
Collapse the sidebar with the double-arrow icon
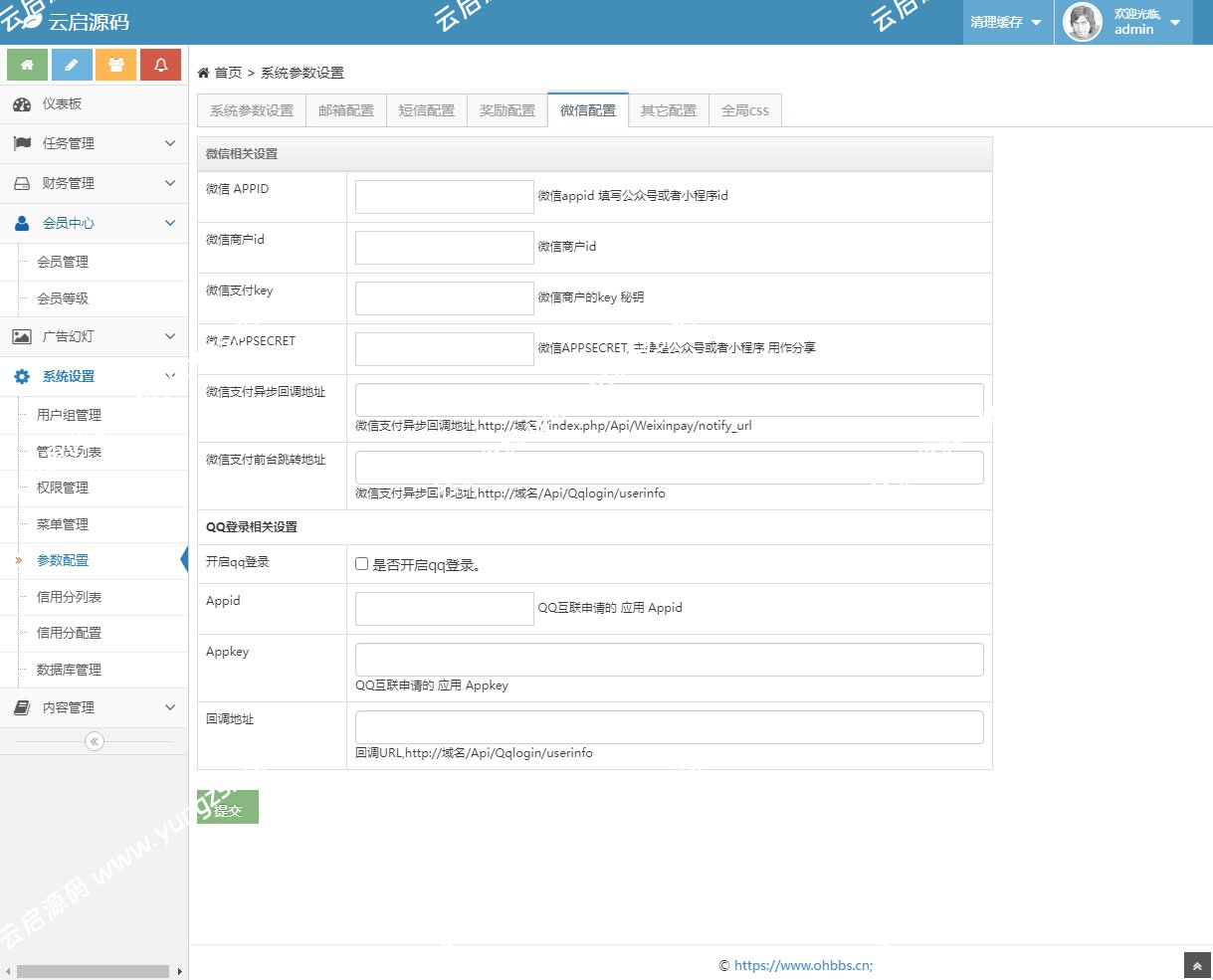(95, 741)
